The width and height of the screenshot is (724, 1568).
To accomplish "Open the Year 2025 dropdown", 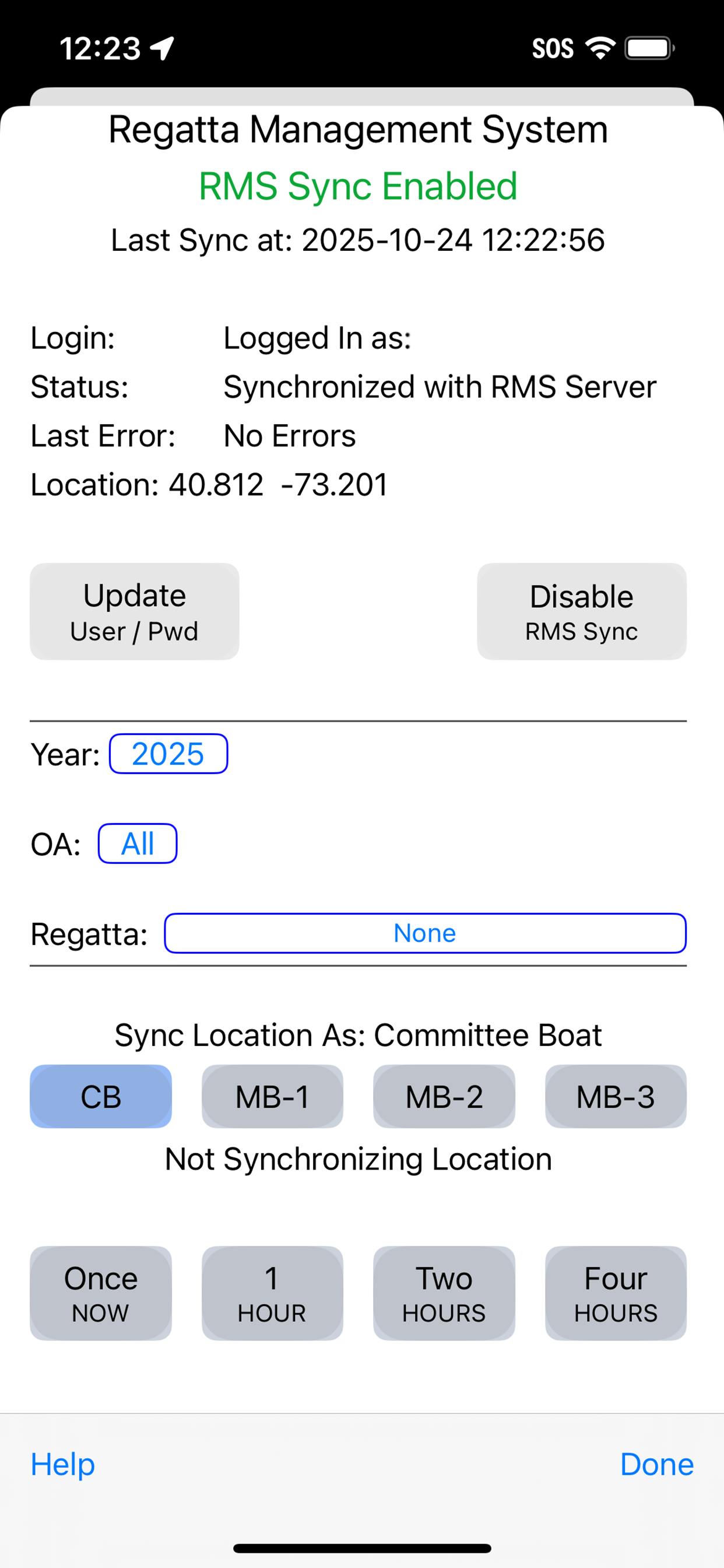I will click(168, 754).
